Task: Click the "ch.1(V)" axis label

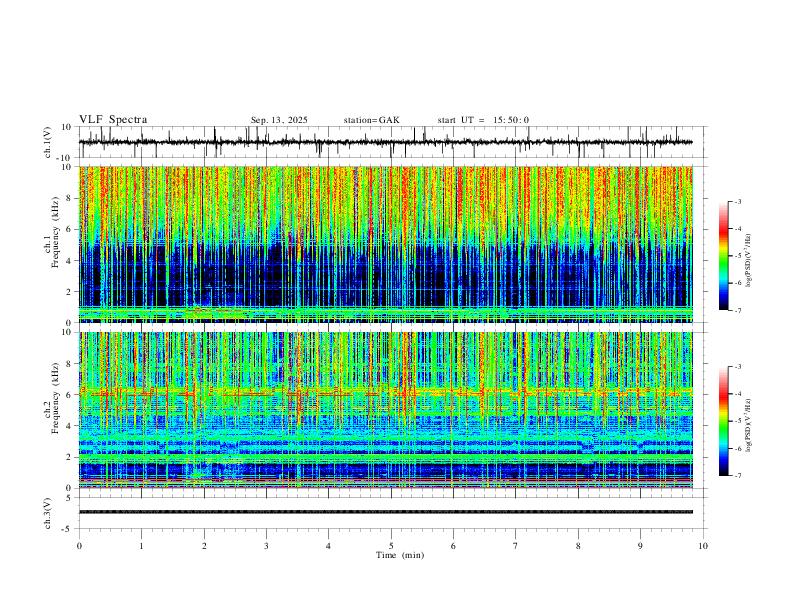Action: tap(48, 142)
